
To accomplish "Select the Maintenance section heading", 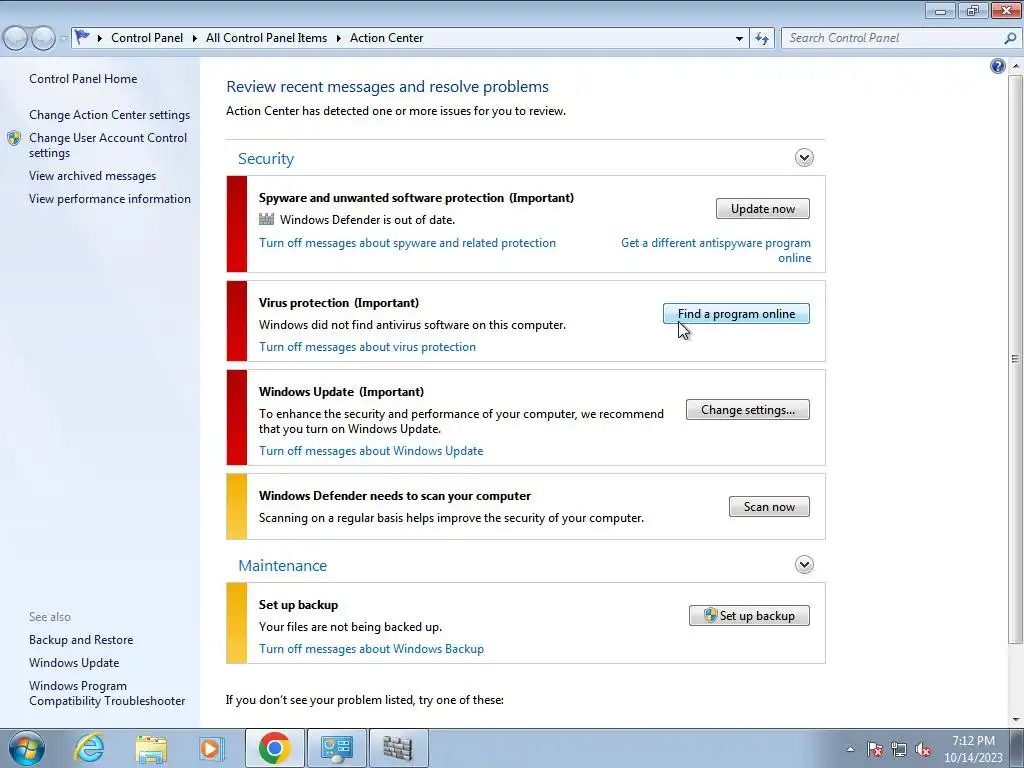I will (282, 566).
